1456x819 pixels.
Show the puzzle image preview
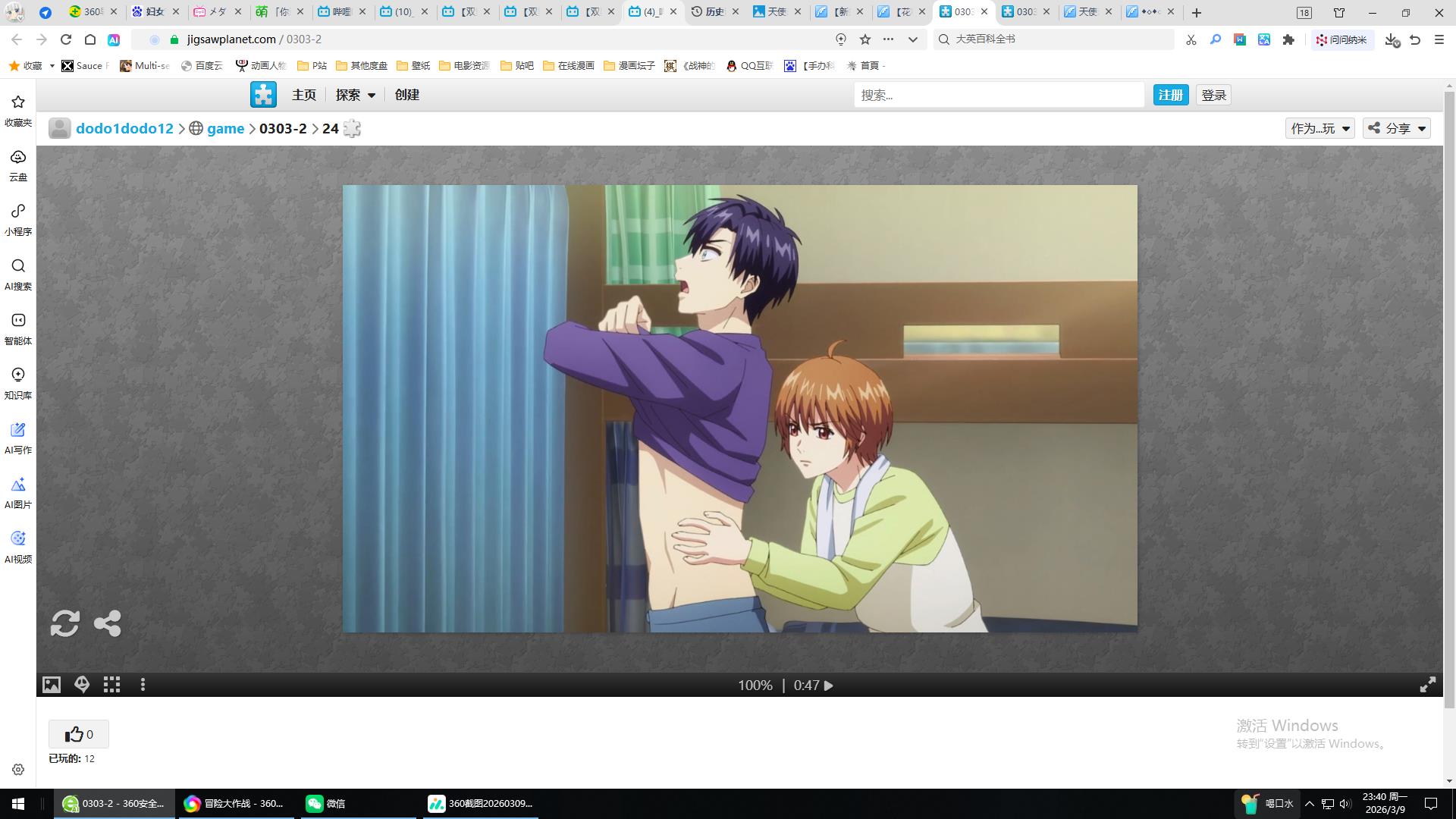click(x=51, y=685)
